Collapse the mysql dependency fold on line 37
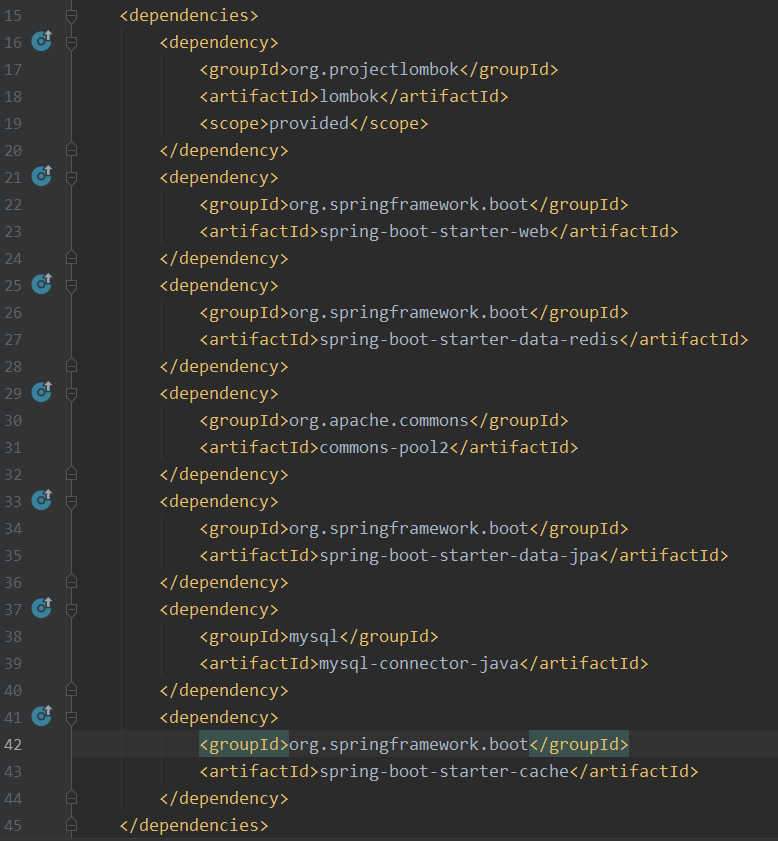Screen dimensions: 778x841 pos(71,609)
